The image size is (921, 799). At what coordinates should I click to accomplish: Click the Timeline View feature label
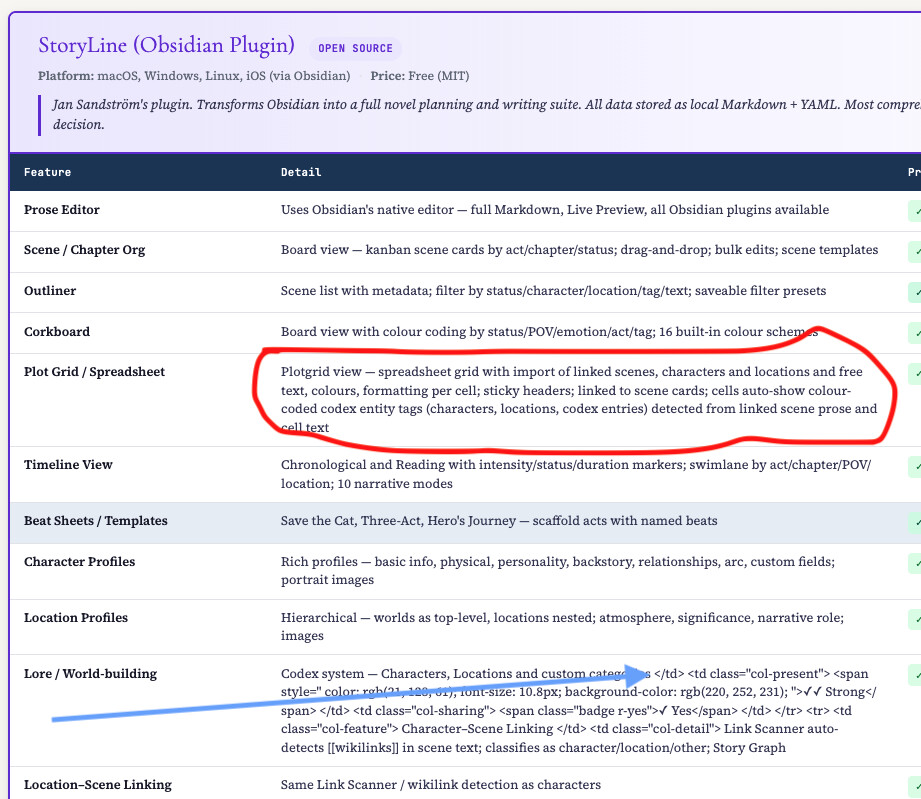tap(68, 465)
